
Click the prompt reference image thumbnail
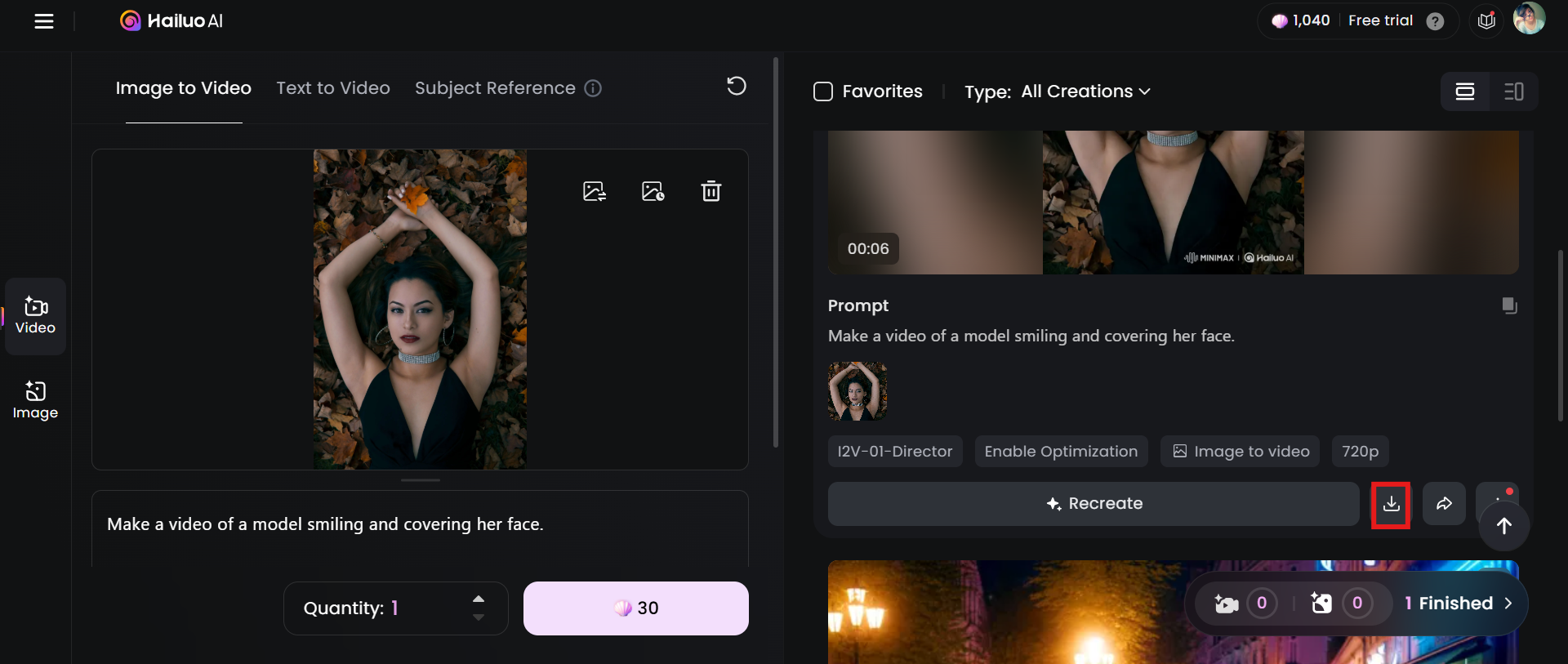857,391
